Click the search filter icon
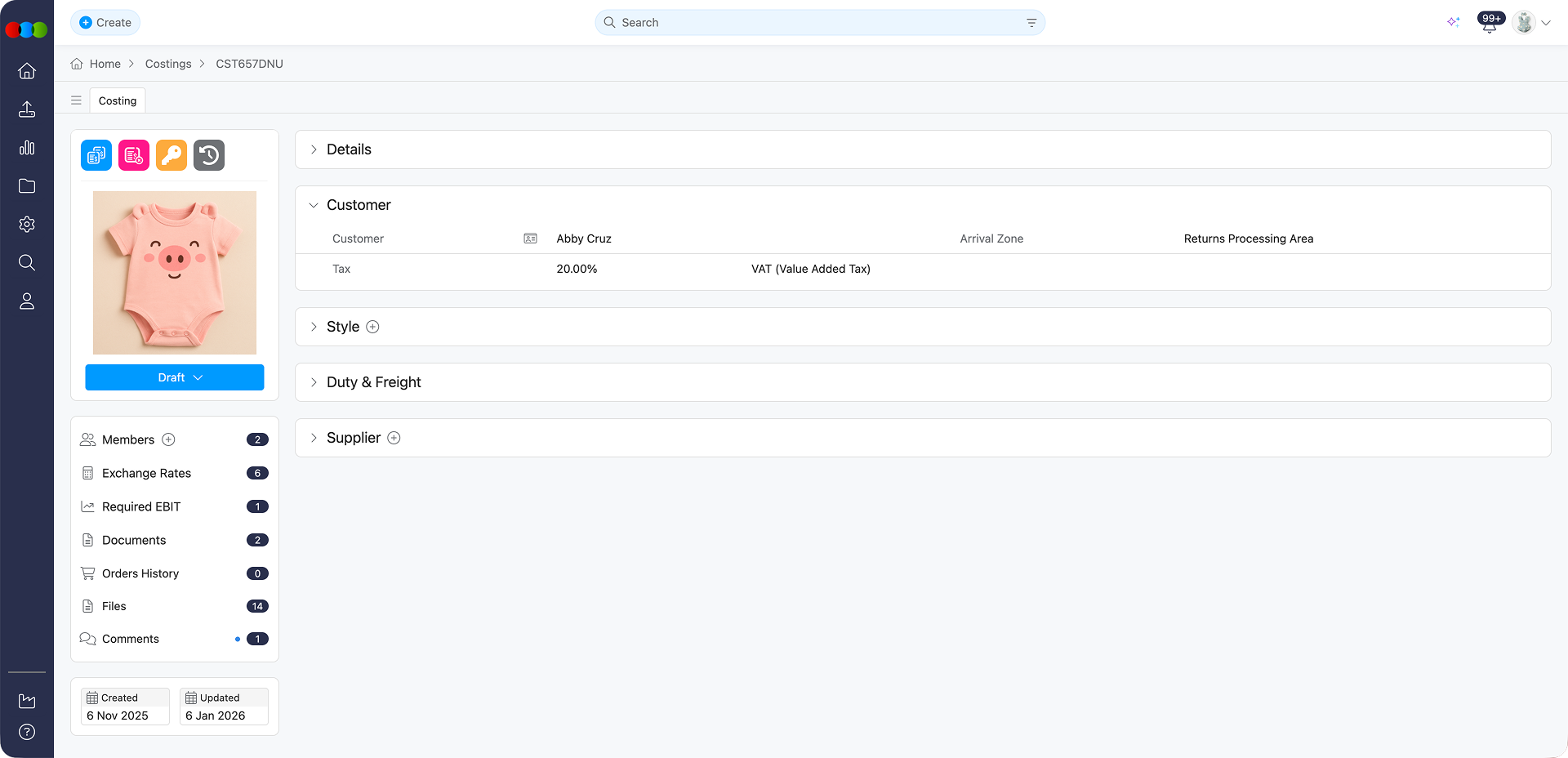 coord(1031,23)
